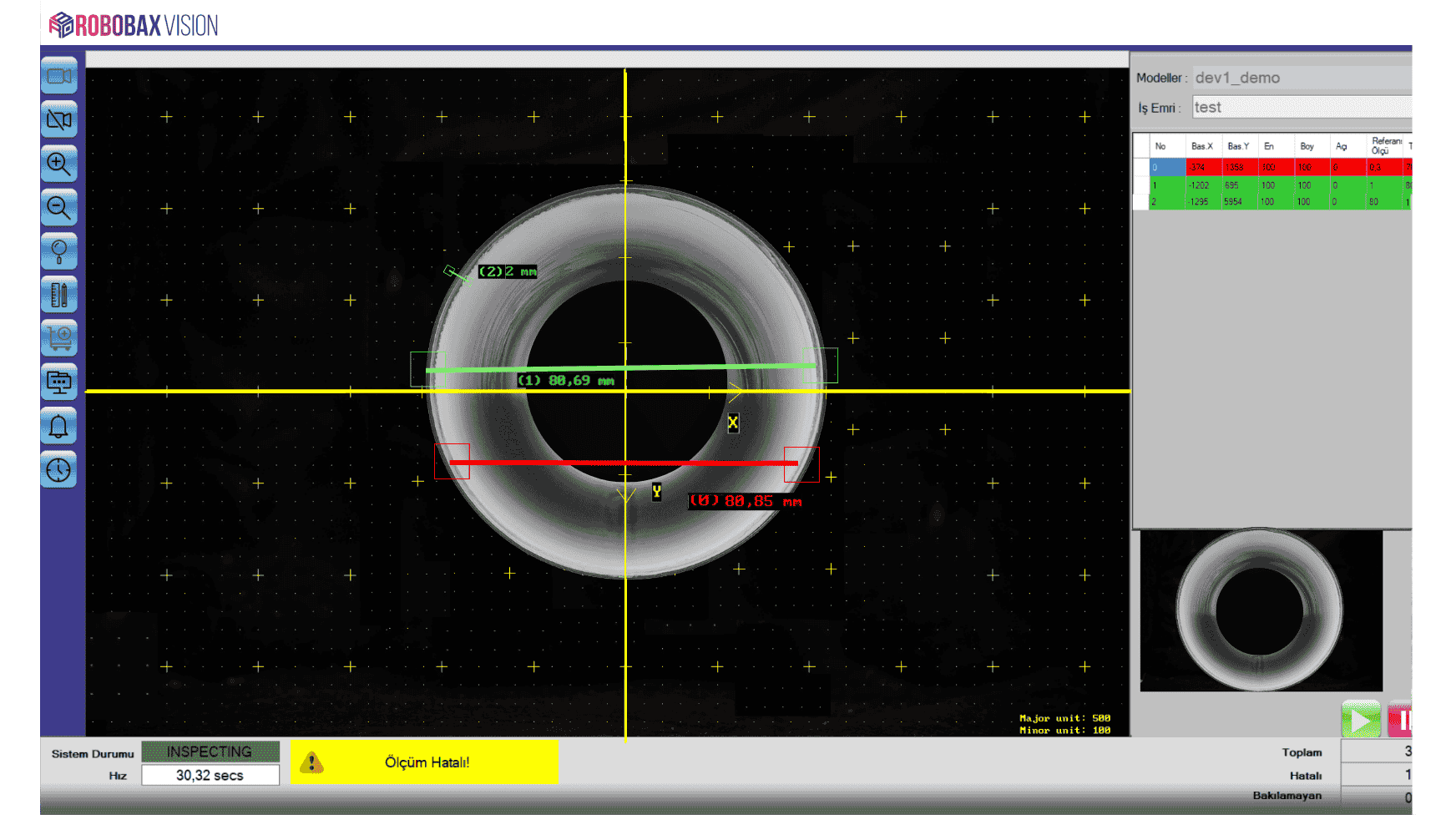Open the ruler and pencil measurement tool
1456x815 pixels.
pos(59,295)
